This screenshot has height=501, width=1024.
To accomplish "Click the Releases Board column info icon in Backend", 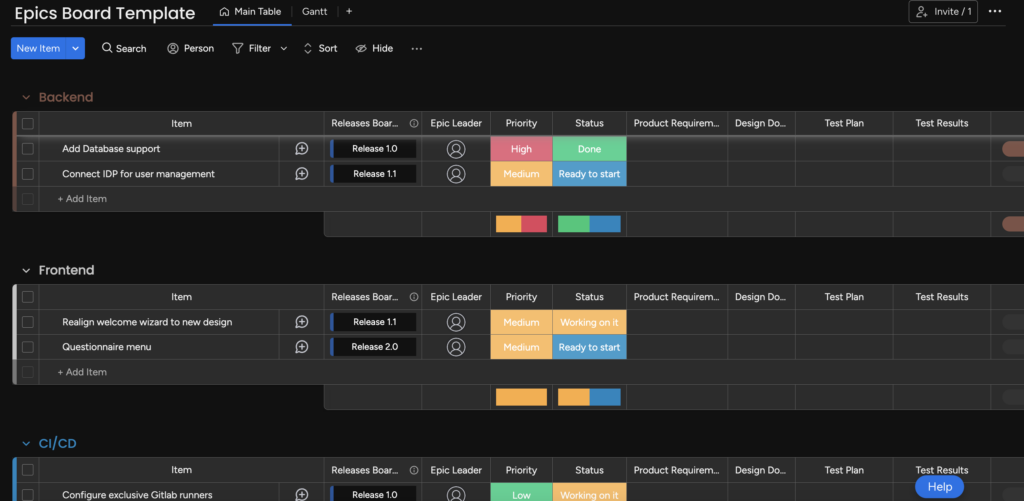I will (414, 124).
